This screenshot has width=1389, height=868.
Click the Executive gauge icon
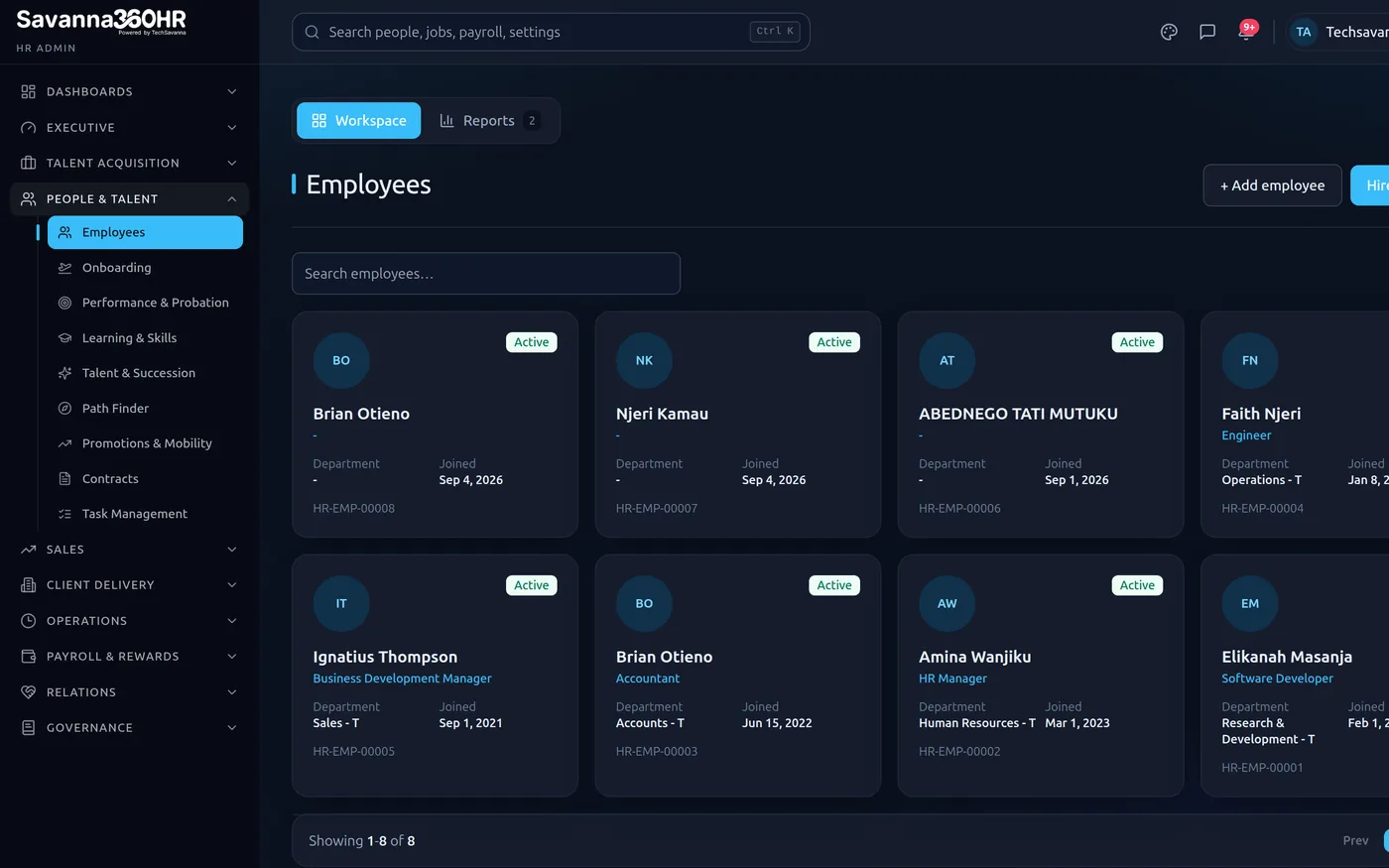(28, 127)
